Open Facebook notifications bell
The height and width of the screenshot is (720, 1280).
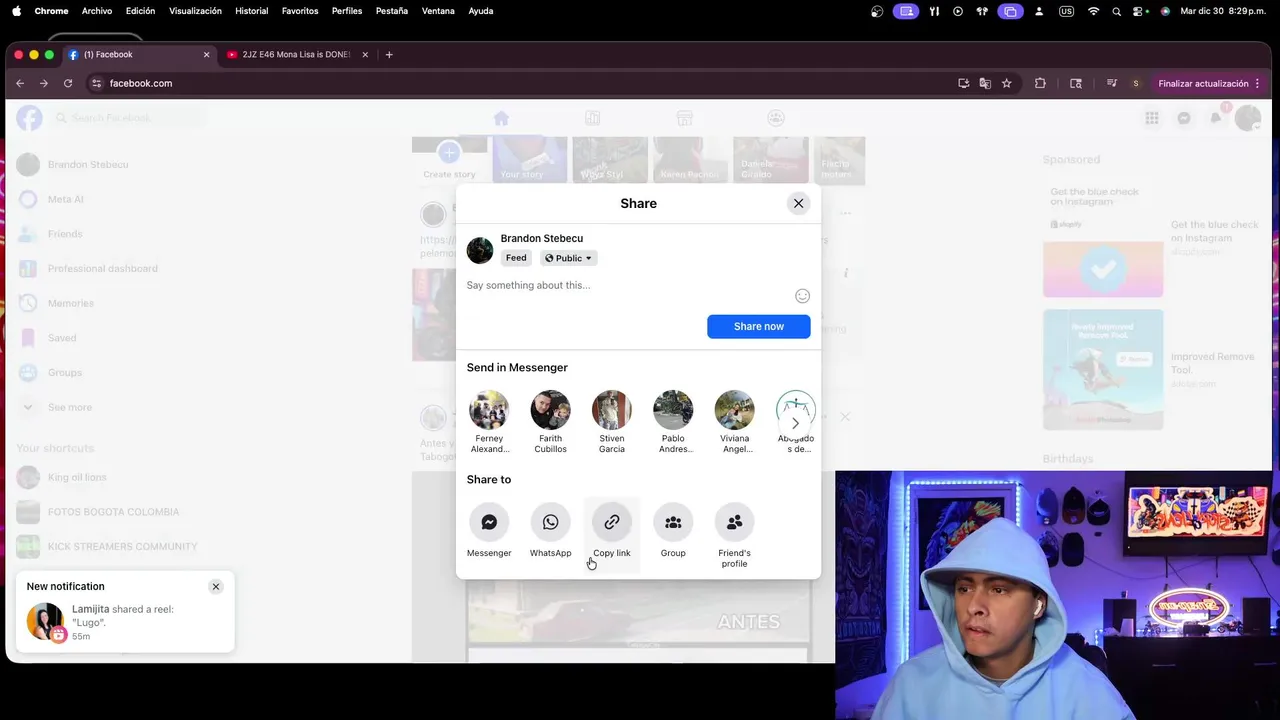(x=1216, y=118)
